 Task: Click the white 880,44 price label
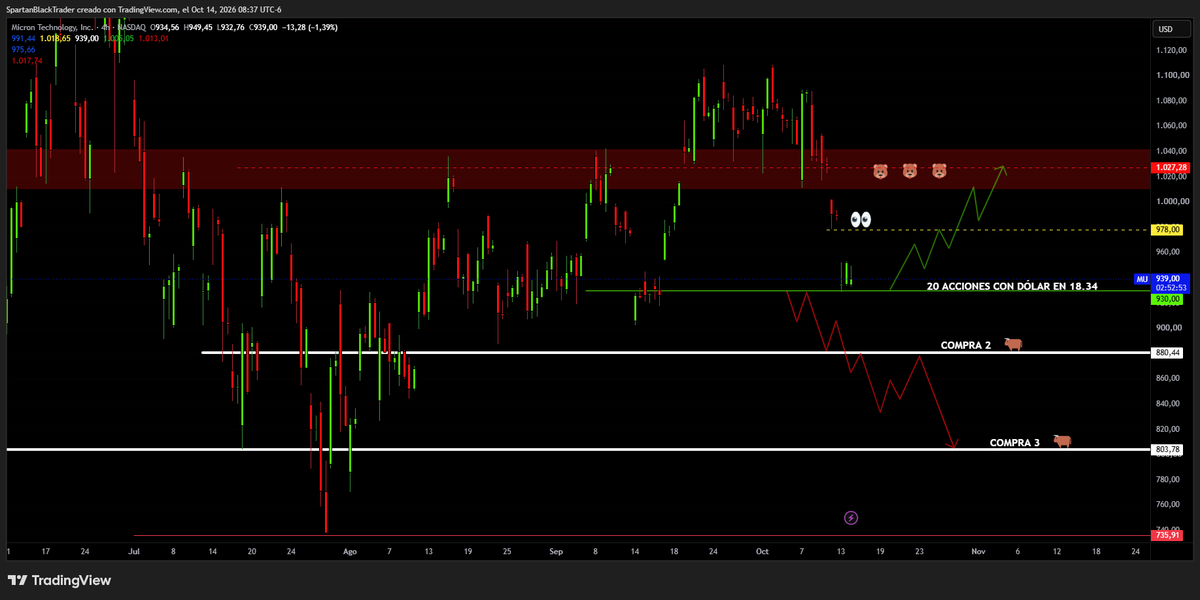tap(1168, 352)
